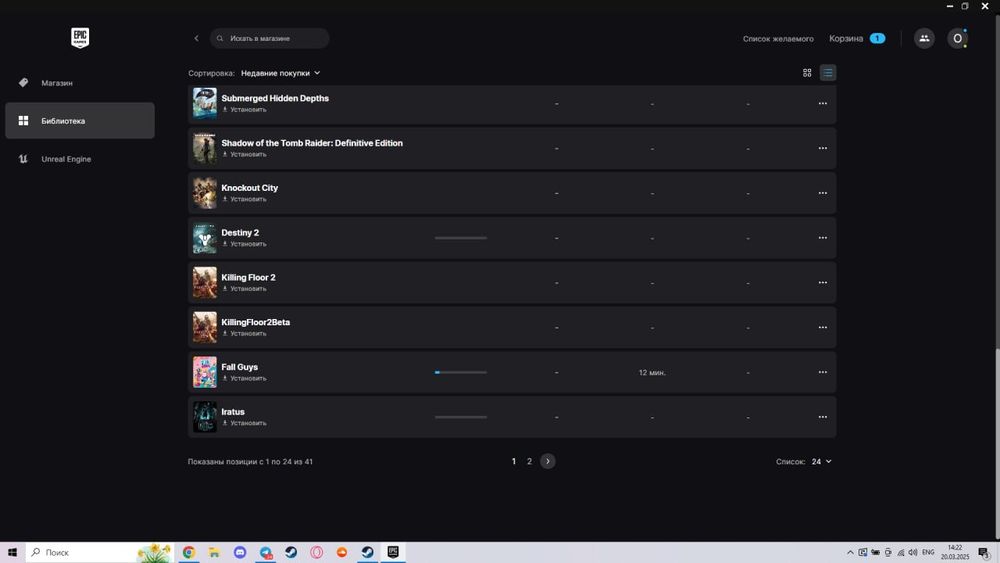1000x563 pixels.
Task: Open Opera browser from taskbar
Action: (316, 552)
